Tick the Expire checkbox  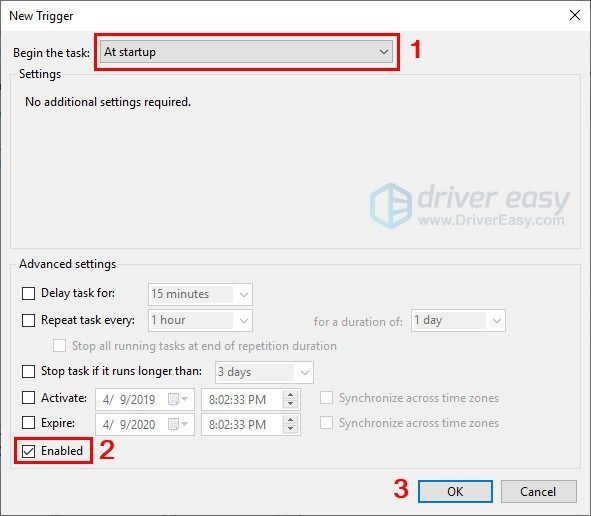[29, 423]
